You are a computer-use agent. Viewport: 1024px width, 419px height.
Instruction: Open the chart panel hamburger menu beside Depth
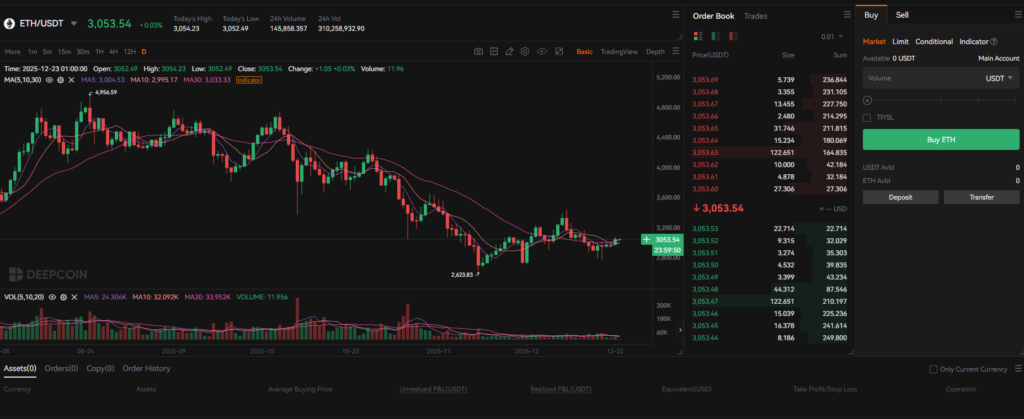pos(676,52)
